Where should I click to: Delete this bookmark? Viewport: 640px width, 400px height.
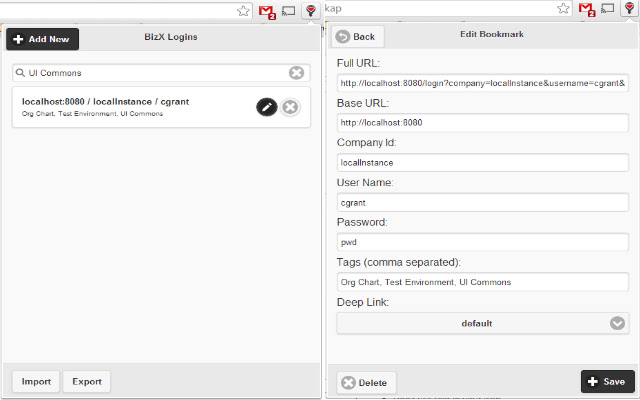[x=367, y=383]
